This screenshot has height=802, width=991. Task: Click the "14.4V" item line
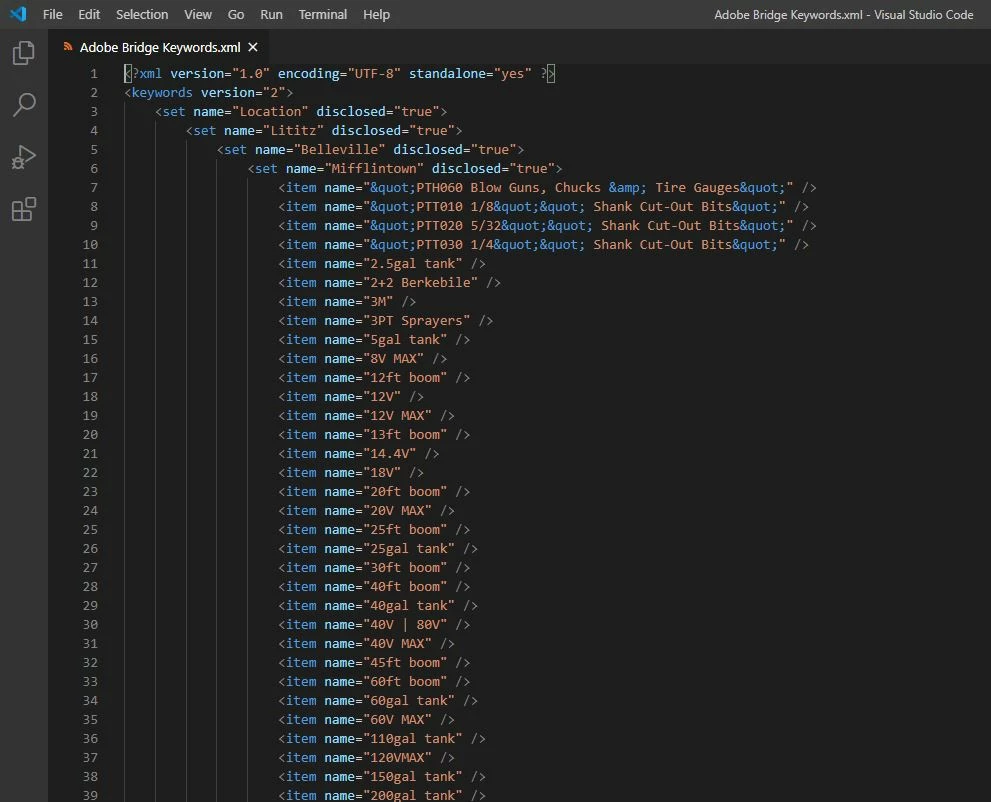point(359,454)
